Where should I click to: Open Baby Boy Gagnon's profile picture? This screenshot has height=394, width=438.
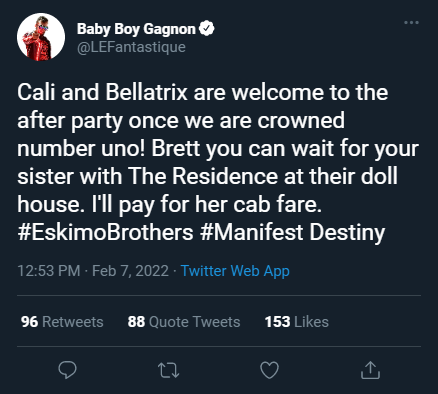coord(41,37)
